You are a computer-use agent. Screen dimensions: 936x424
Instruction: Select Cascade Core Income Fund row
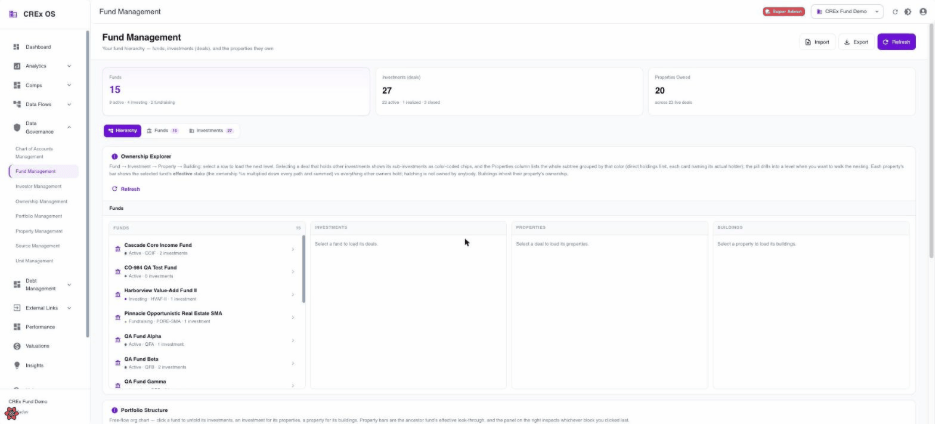coord(205,249)
